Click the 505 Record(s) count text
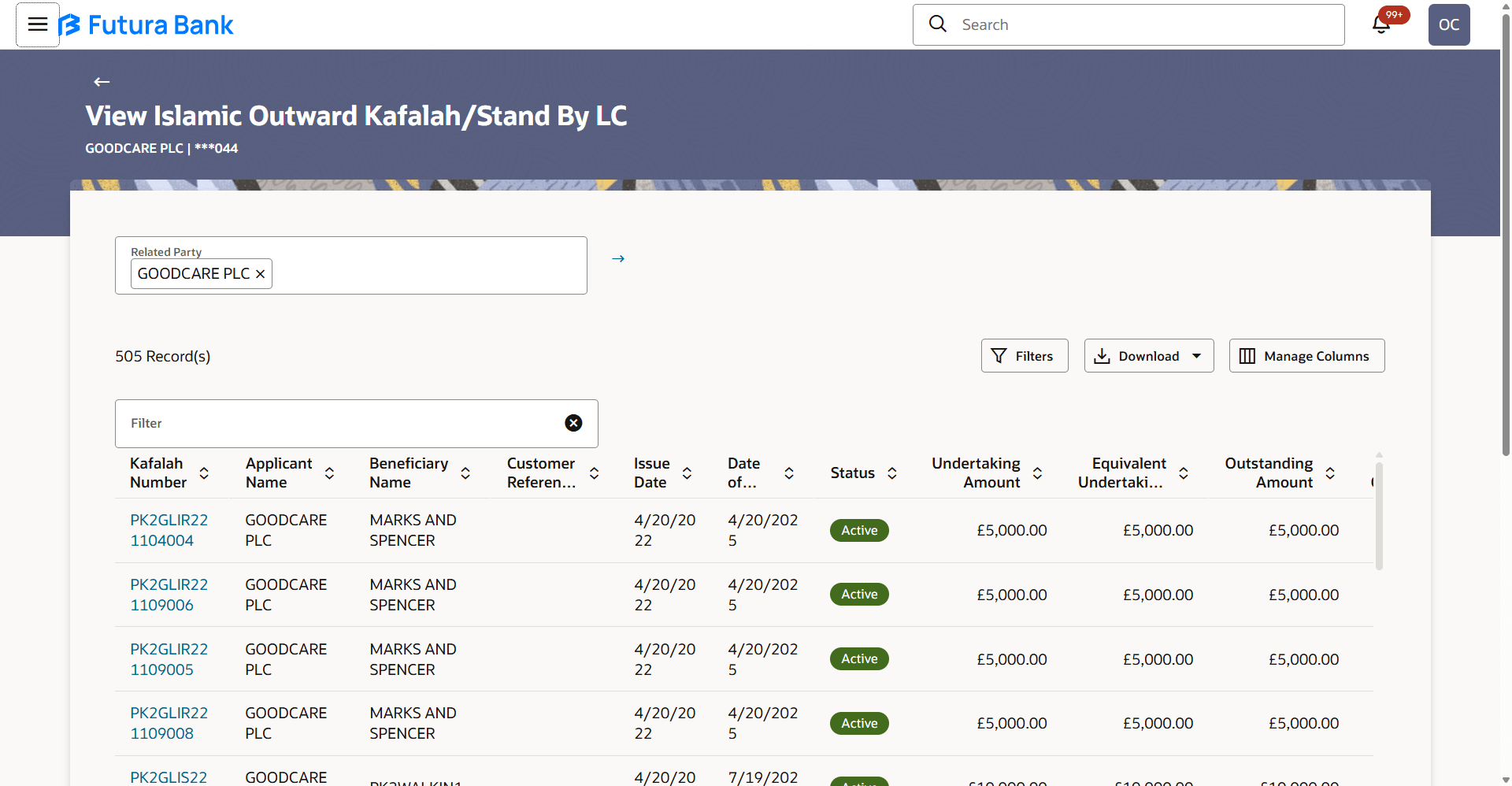The image size is (1512, 786). 163,356
